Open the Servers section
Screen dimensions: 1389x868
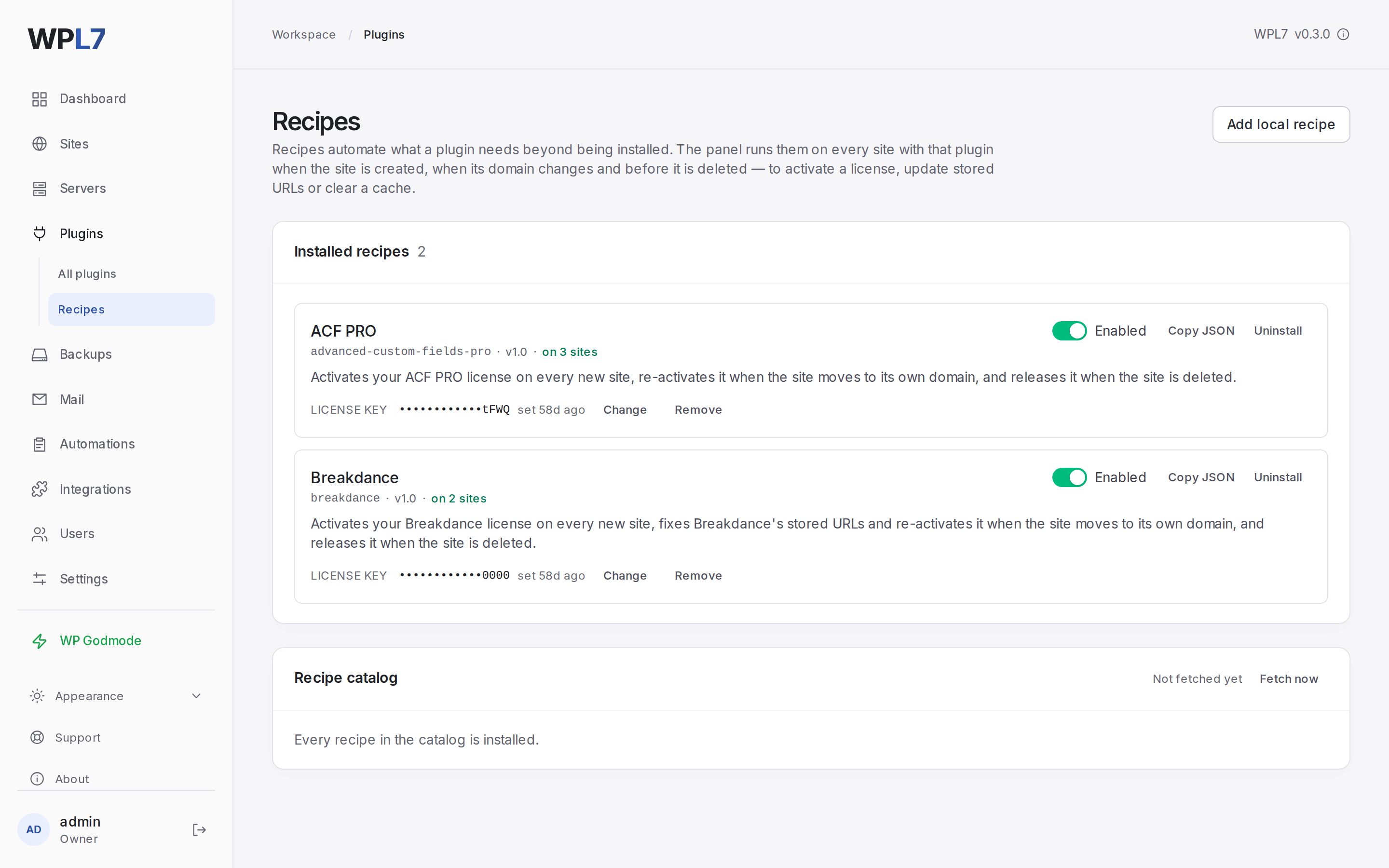[x=116, y=188]
